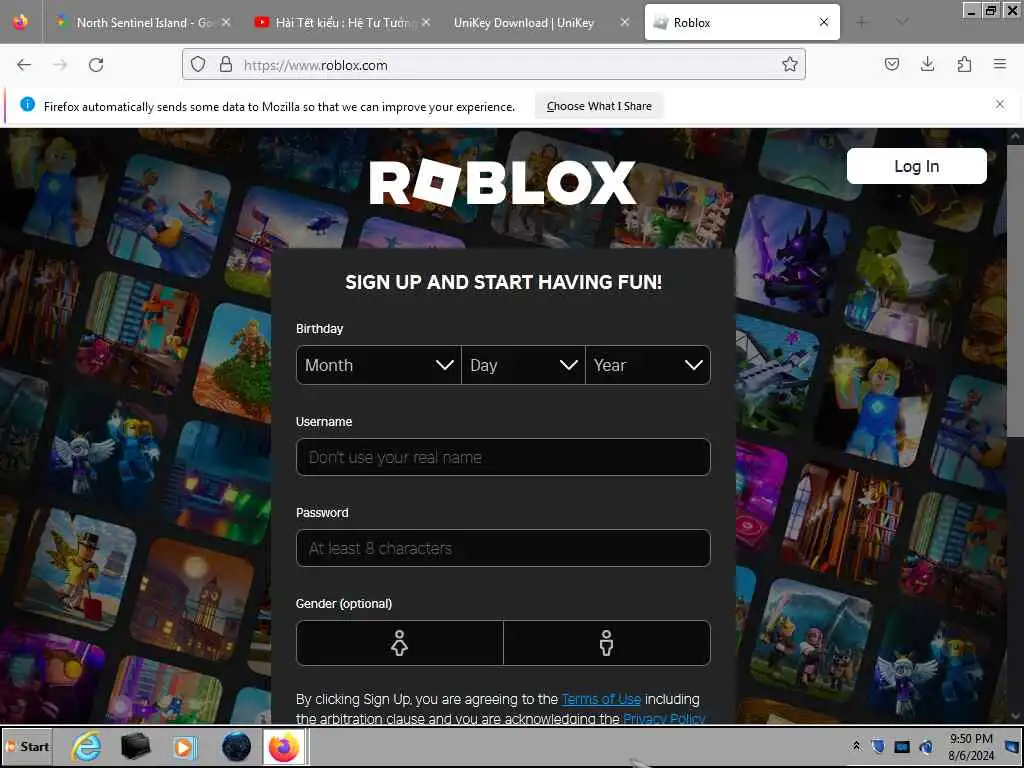Open a new tab with the plus icon

[x=861, y=22]
